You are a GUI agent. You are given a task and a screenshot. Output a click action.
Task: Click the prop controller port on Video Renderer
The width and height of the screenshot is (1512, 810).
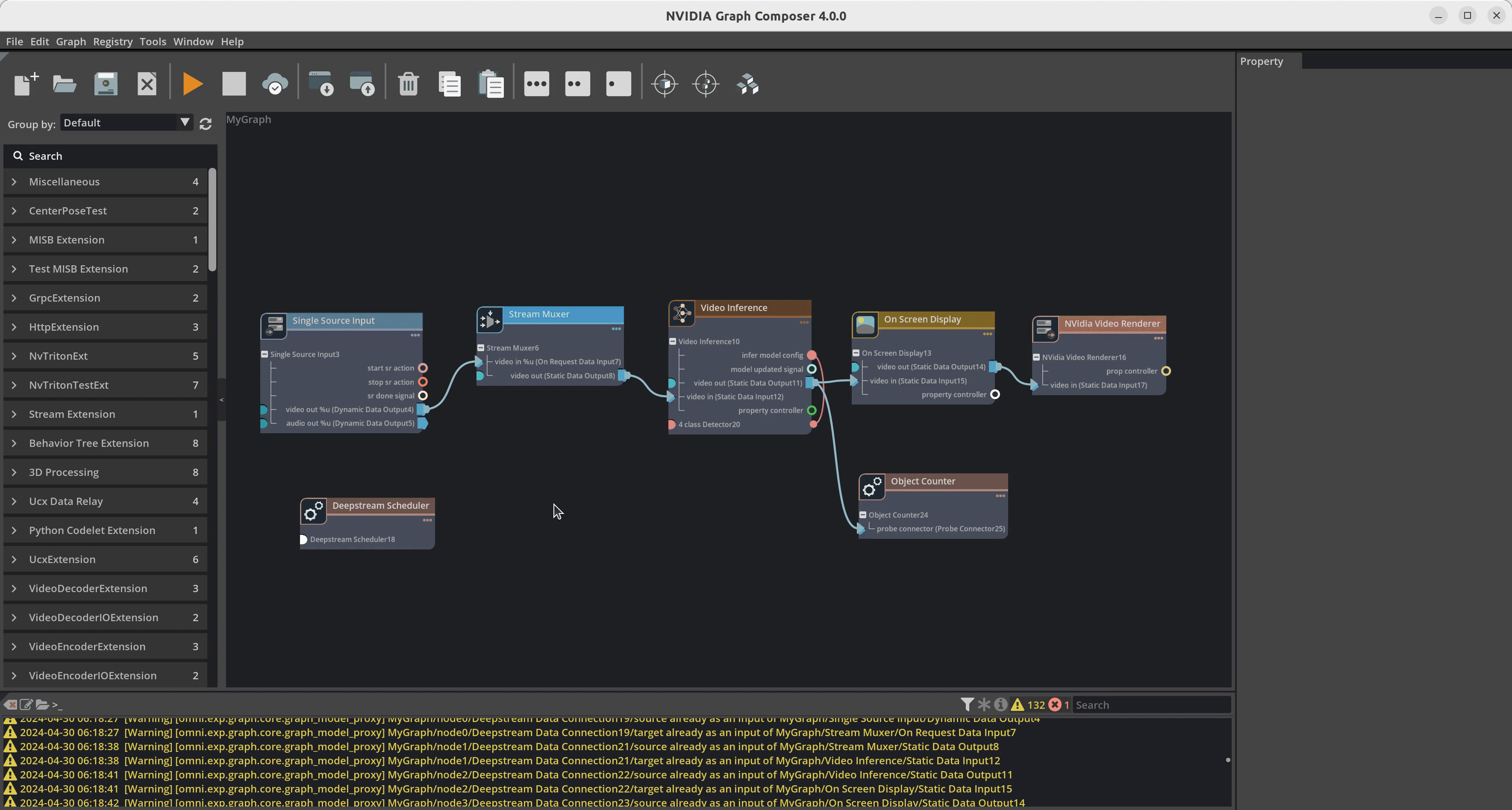coord(1166,372)
